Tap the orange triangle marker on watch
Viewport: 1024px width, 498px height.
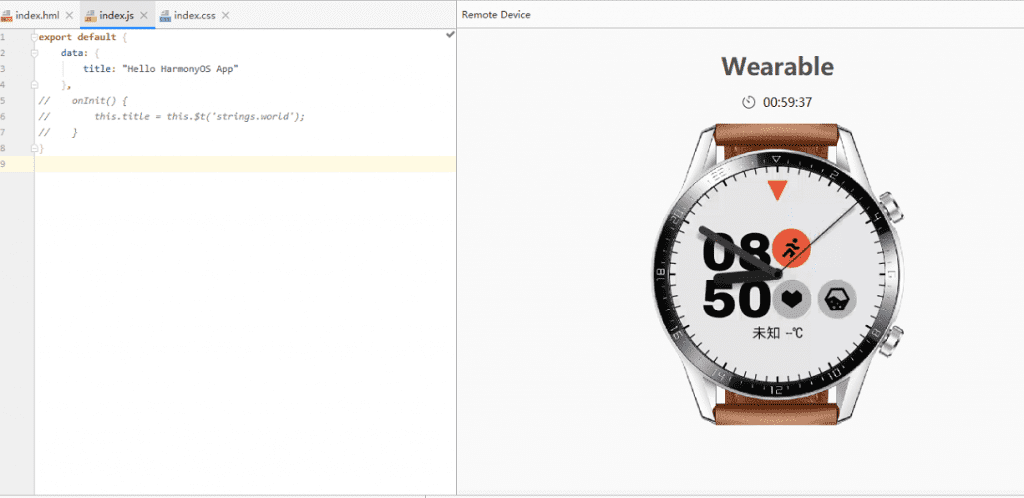click(777, 191)
